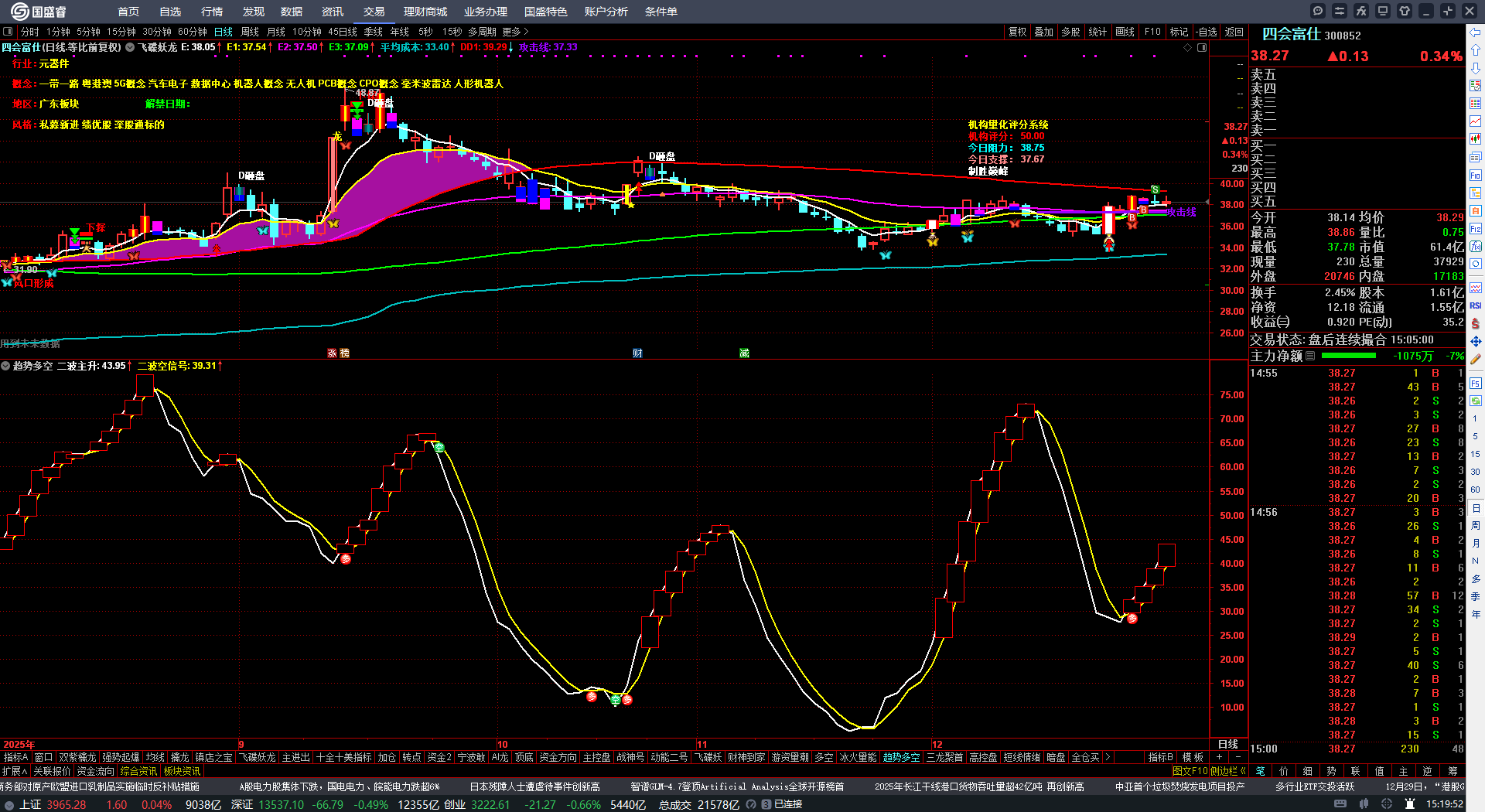Click the blue up arrow sidebar icon
Viewport: 1485px width, 812px height.
pos(1476,51)
